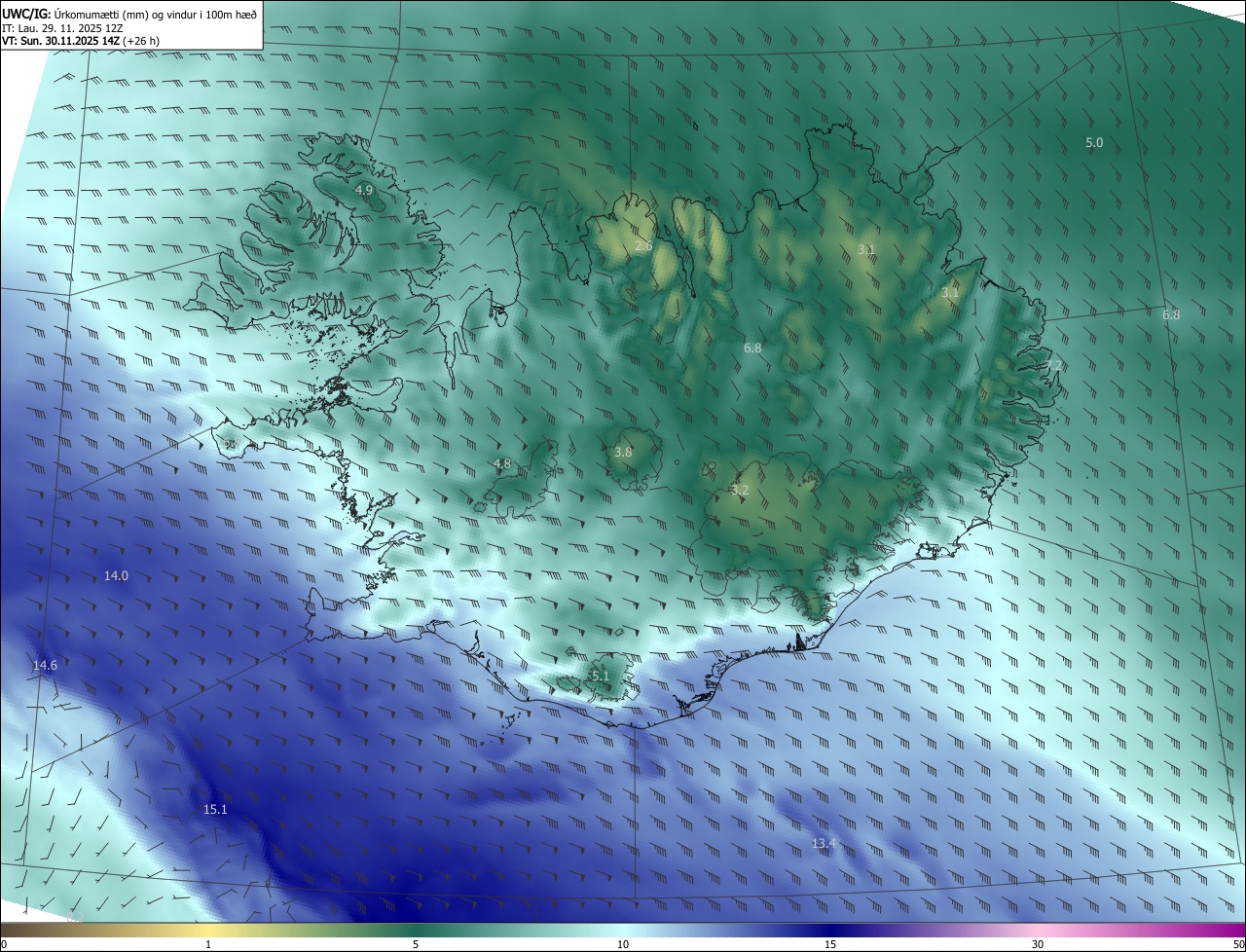This screenshot has width=1246, height=952.
Task: Click the 3.2 value label on the map
Action: 740,491
